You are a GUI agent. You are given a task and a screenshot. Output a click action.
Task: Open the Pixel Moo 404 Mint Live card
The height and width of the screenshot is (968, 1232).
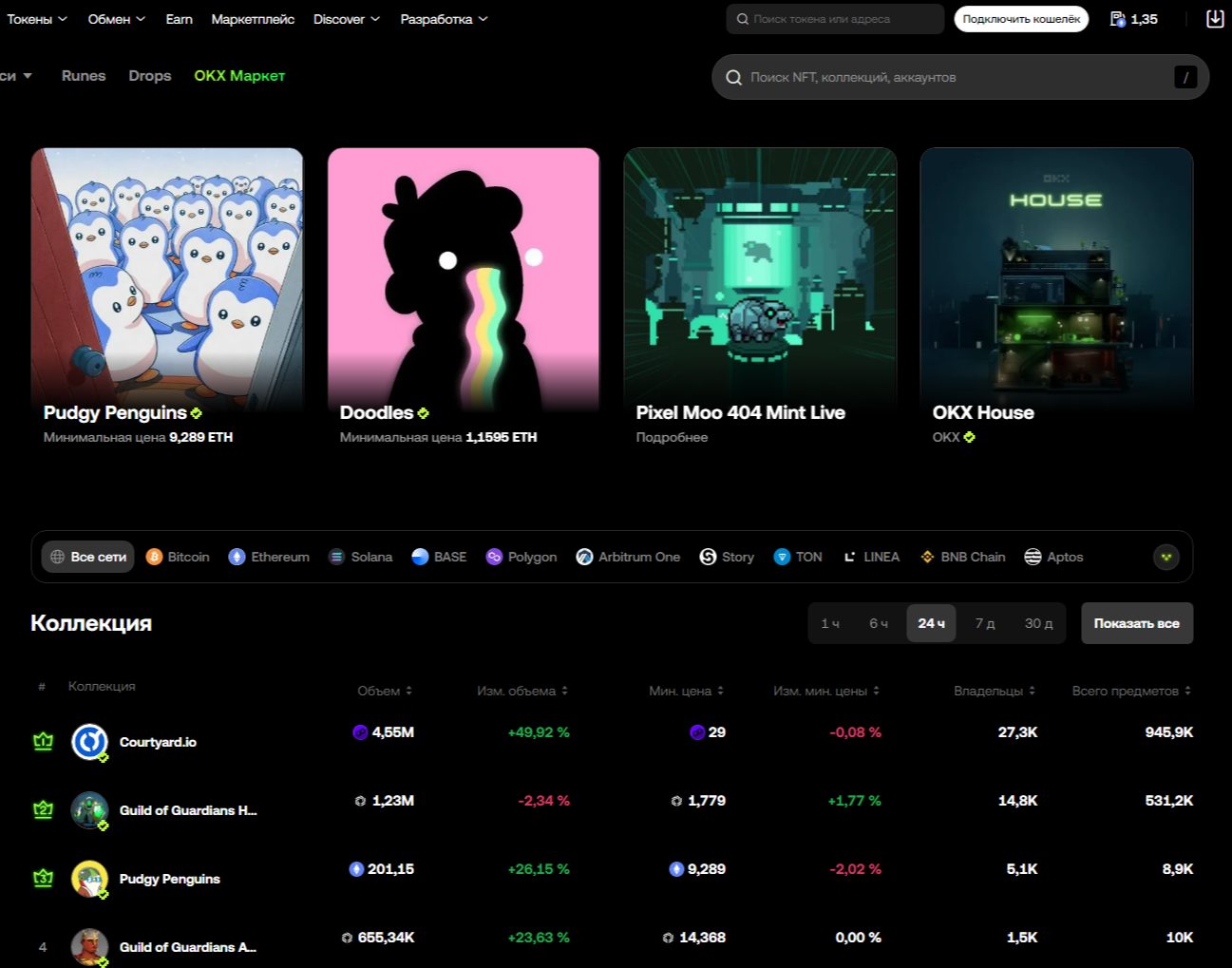pos(760,297)
